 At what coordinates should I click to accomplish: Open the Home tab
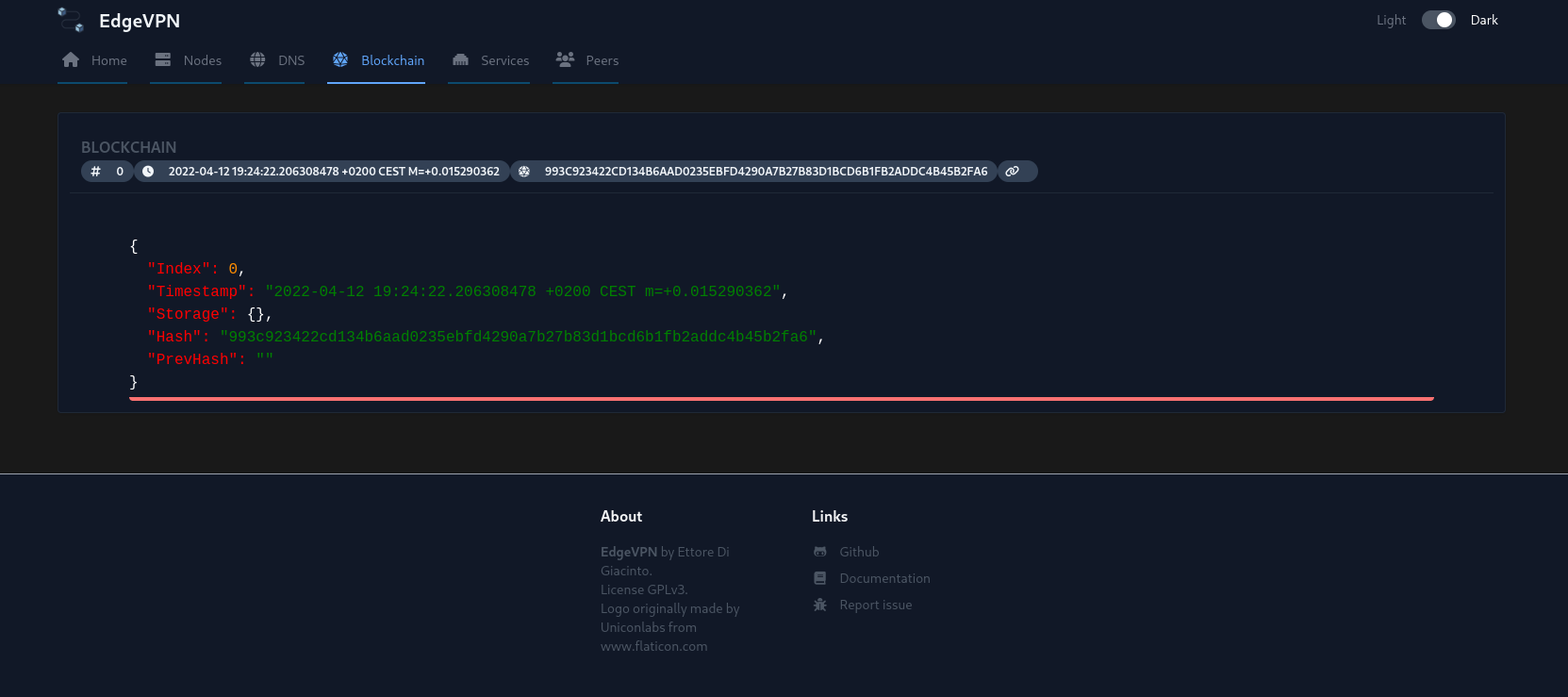[92, 60]
